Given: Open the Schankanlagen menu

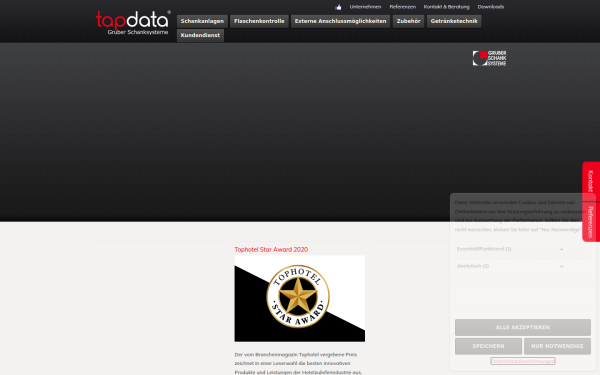Looking at the screenshot, I should click(x=202, y=21).
